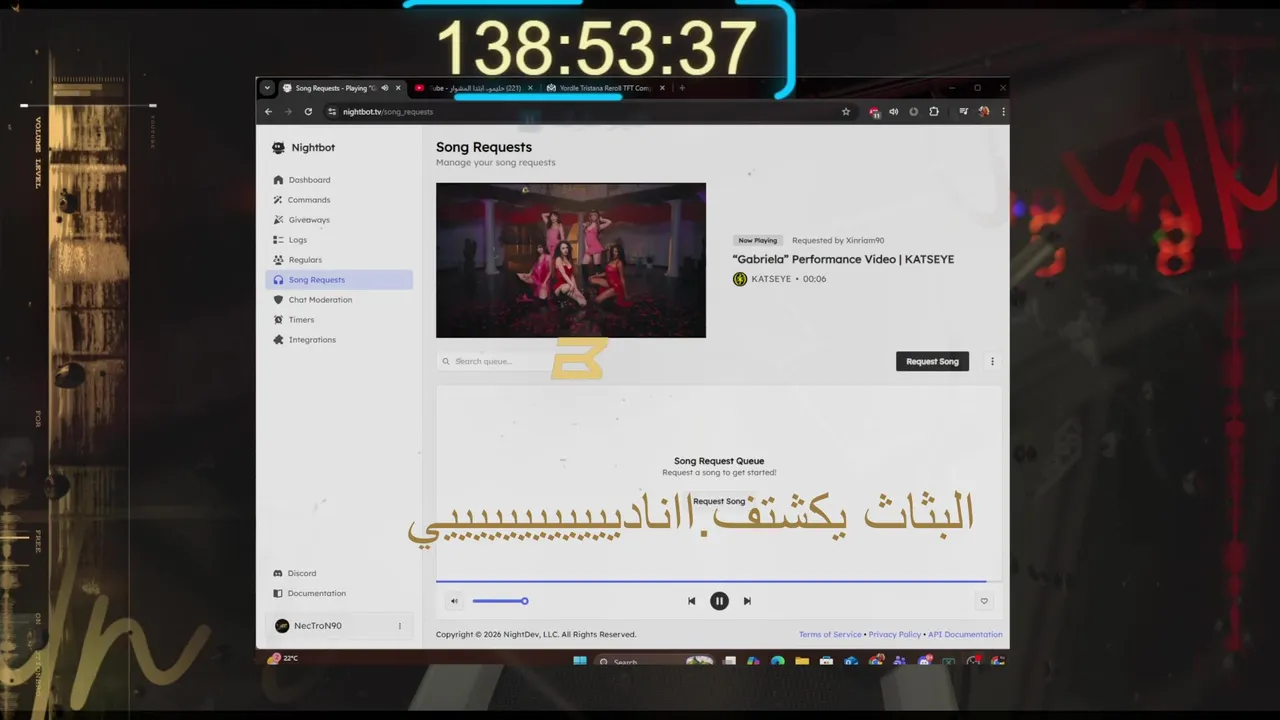Open File Explorer from the taskbar
1280x720 pixels.
(x=802, y=661)
